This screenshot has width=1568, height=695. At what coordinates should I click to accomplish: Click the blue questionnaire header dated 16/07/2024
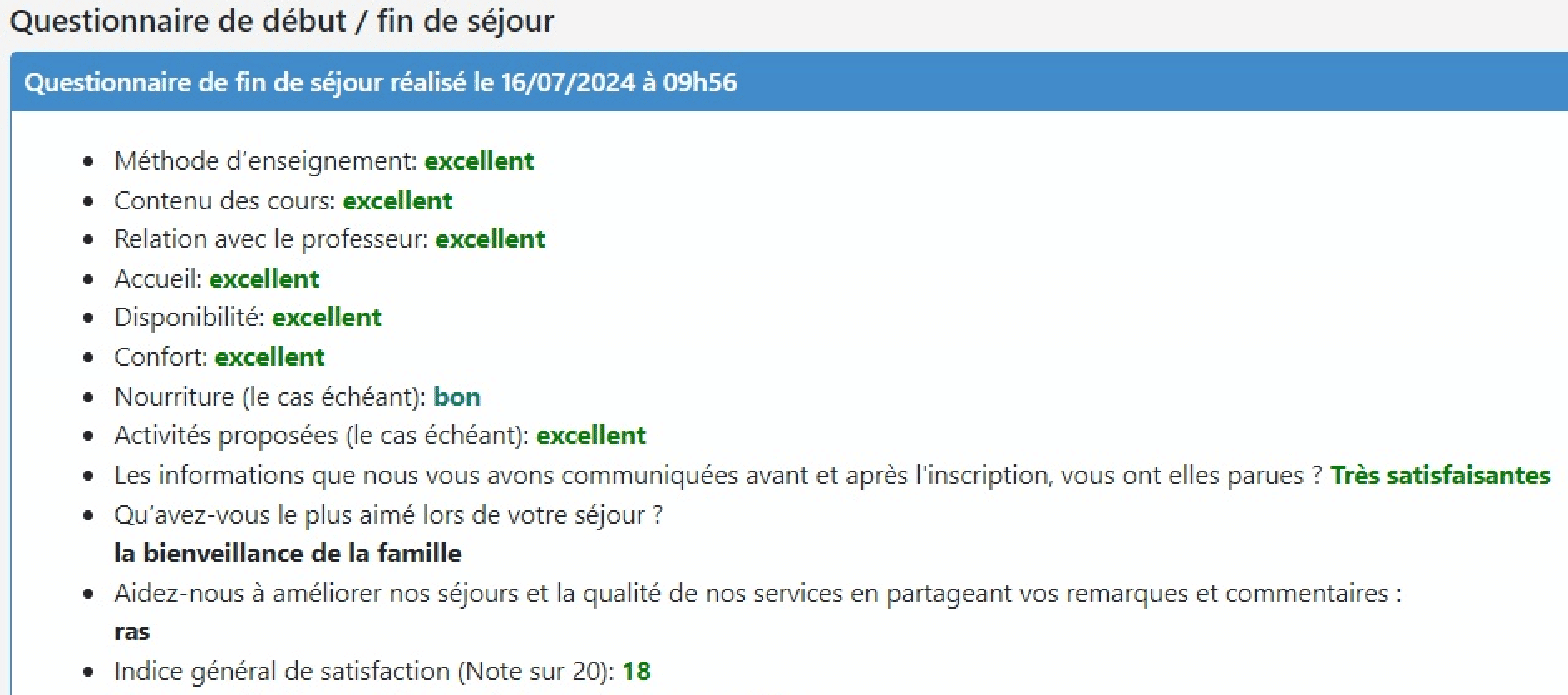789,82
